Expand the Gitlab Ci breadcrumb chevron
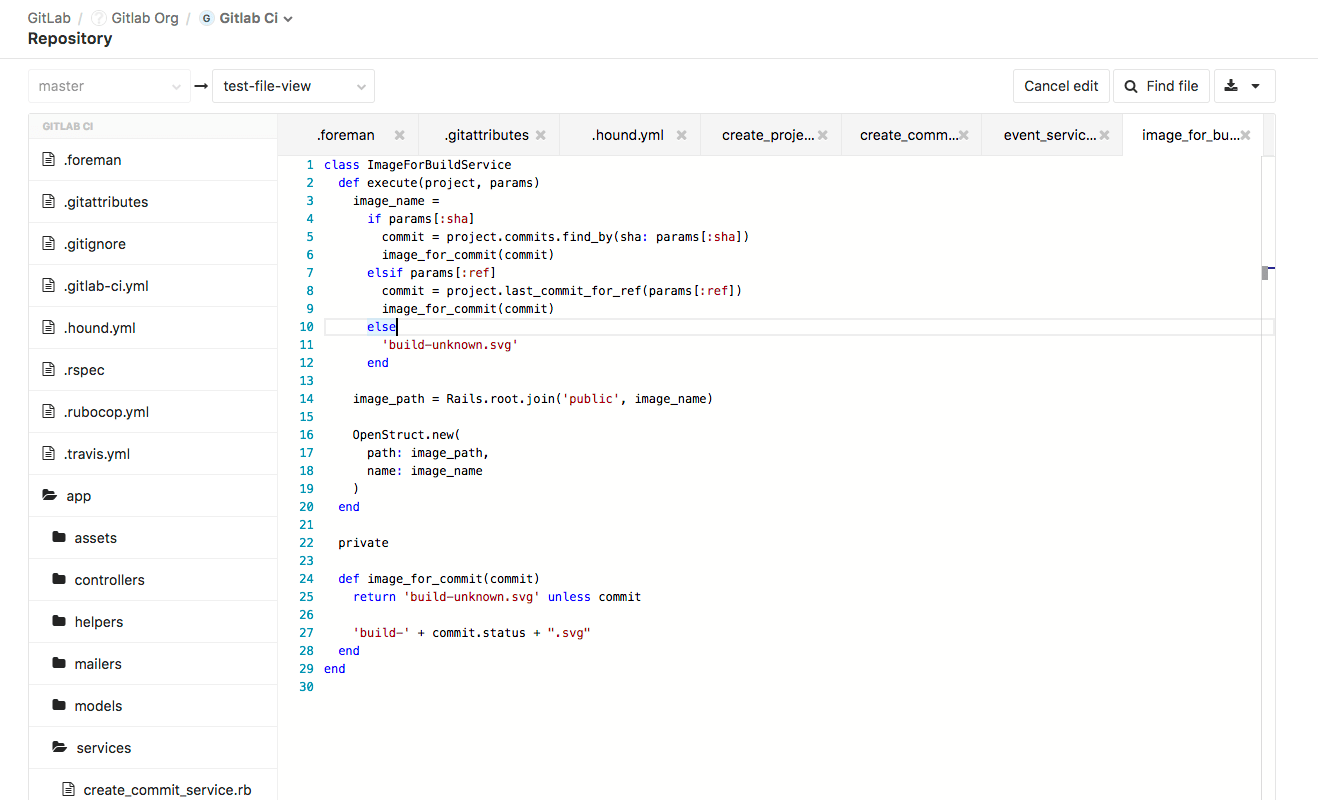1318x800 pixels. click(288, 18)
